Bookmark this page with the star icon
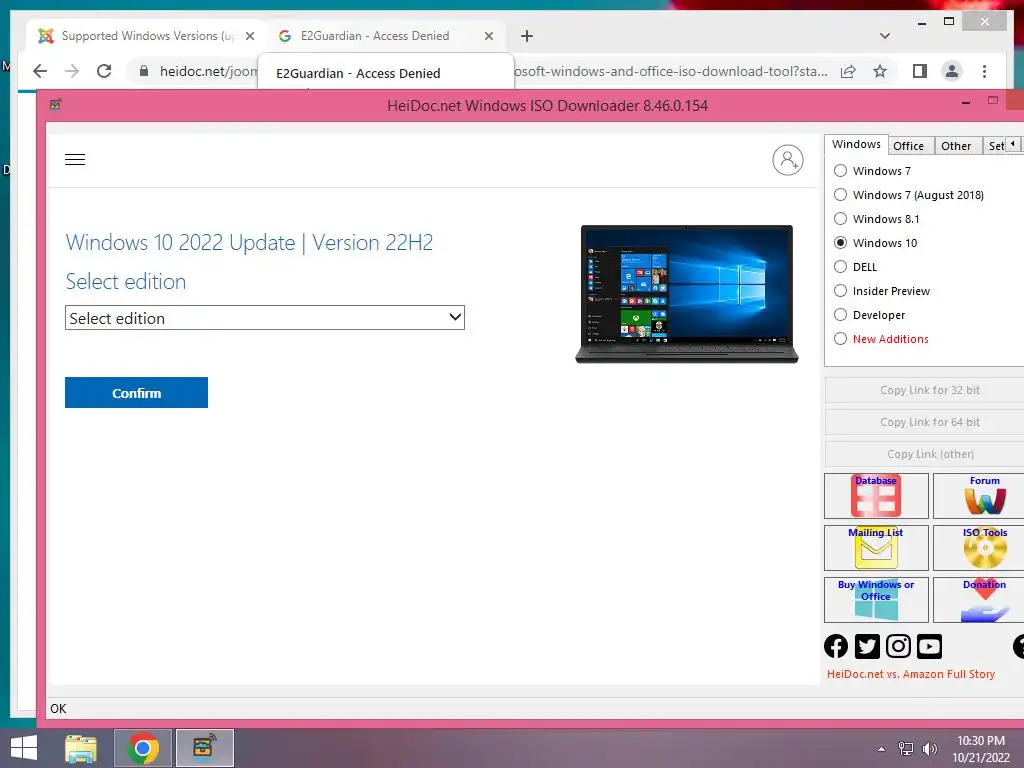This screenshot has height=768, width=1024. [x=880, y=71]
